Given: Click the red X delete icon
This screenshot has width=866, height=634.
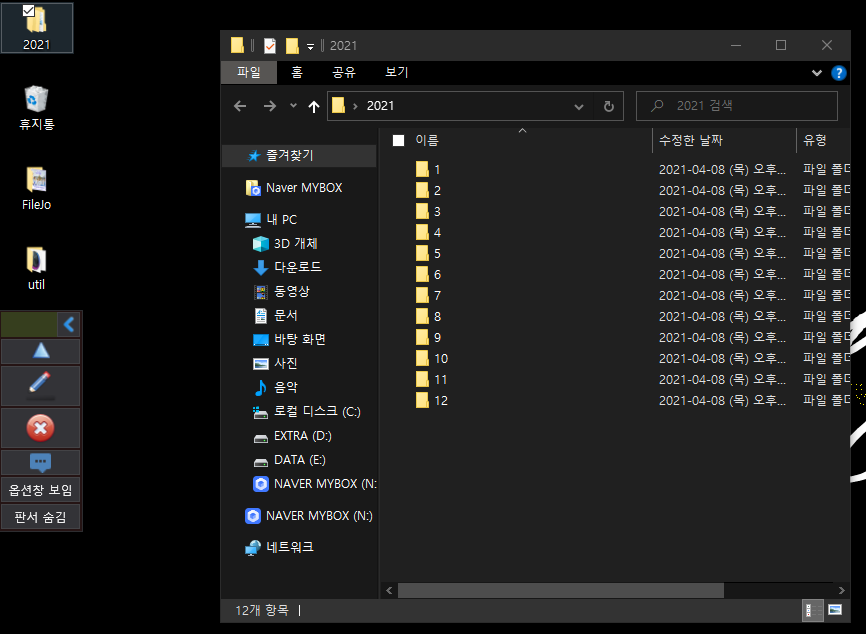Looking at the screenshot, I should (x=40, y=427).
